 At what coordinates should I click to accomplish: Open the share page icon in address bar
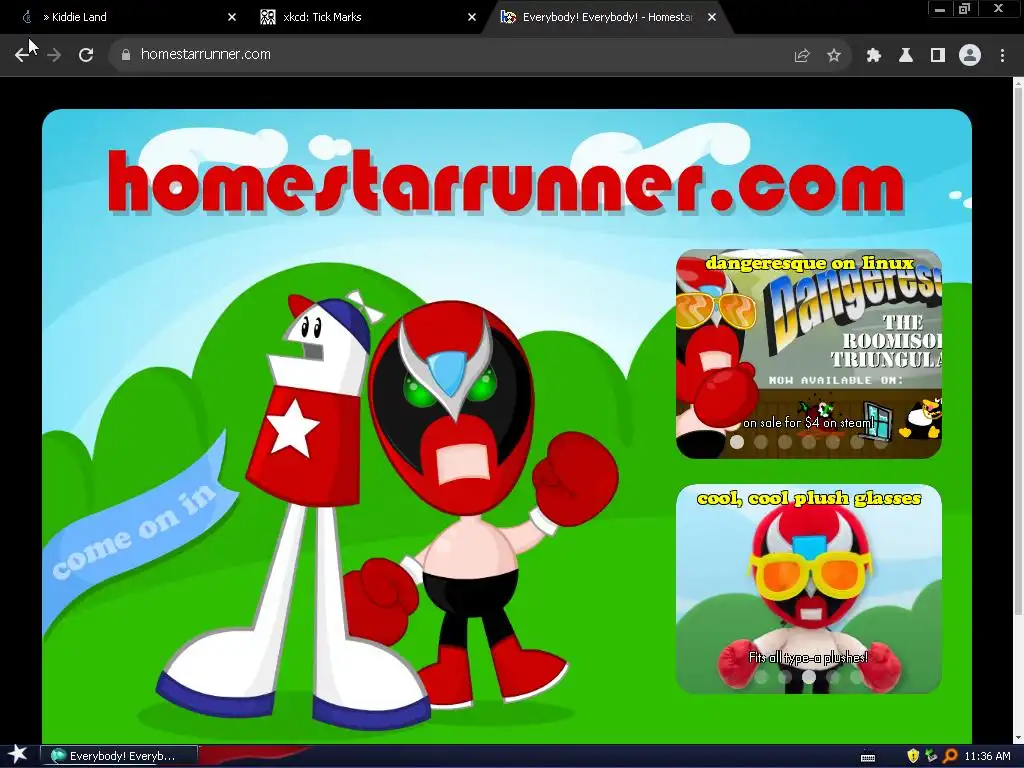801,56
